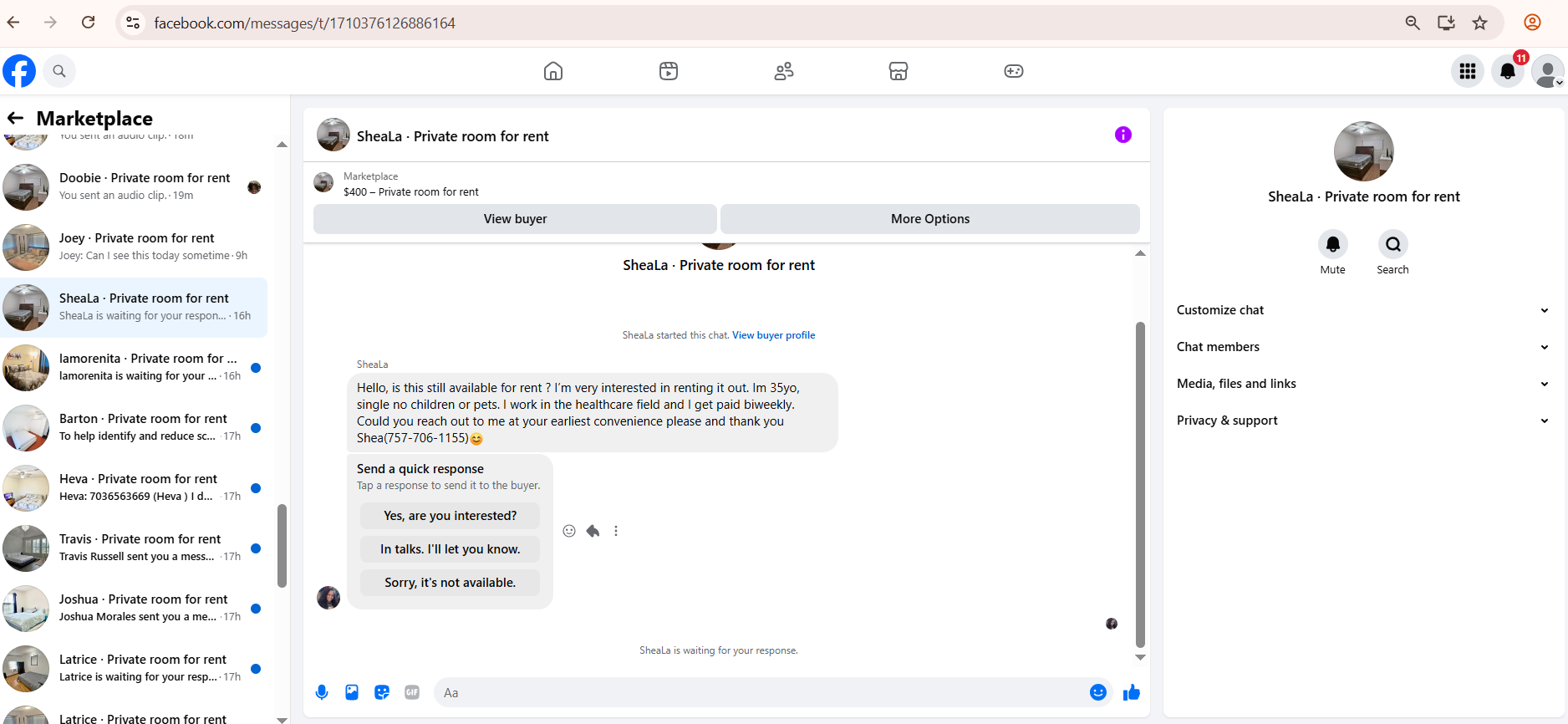Send 'Sorry, it's not available.' response

point(450,583)
